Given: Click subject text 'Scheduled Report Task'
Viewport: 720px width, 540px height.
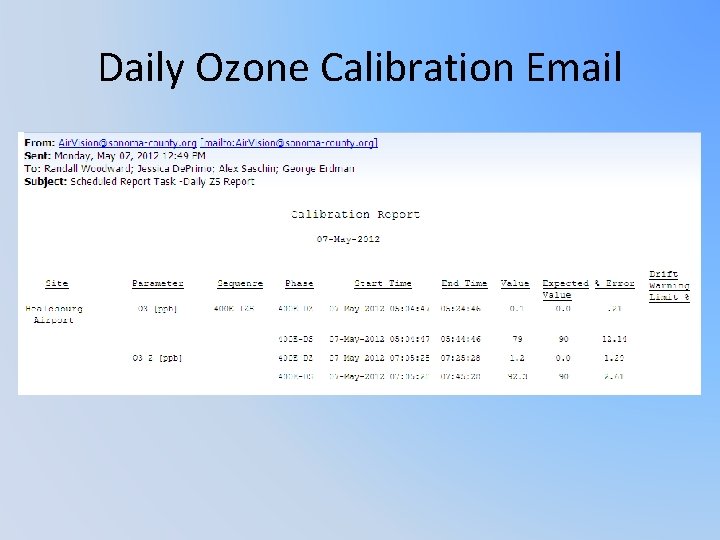Looking at the screenshot, I should pos(123,181).
